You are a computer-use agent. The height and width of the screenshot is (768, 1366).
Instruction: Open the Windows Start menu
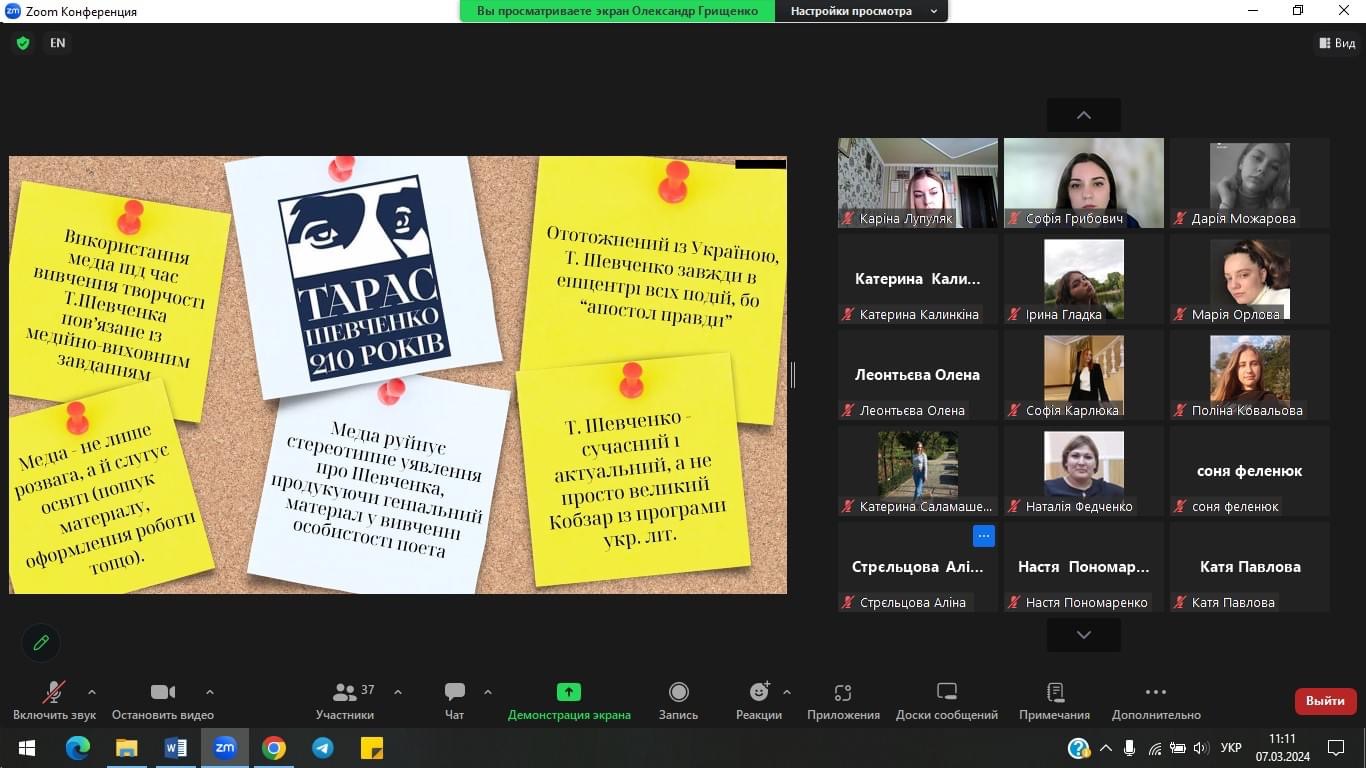26,748
